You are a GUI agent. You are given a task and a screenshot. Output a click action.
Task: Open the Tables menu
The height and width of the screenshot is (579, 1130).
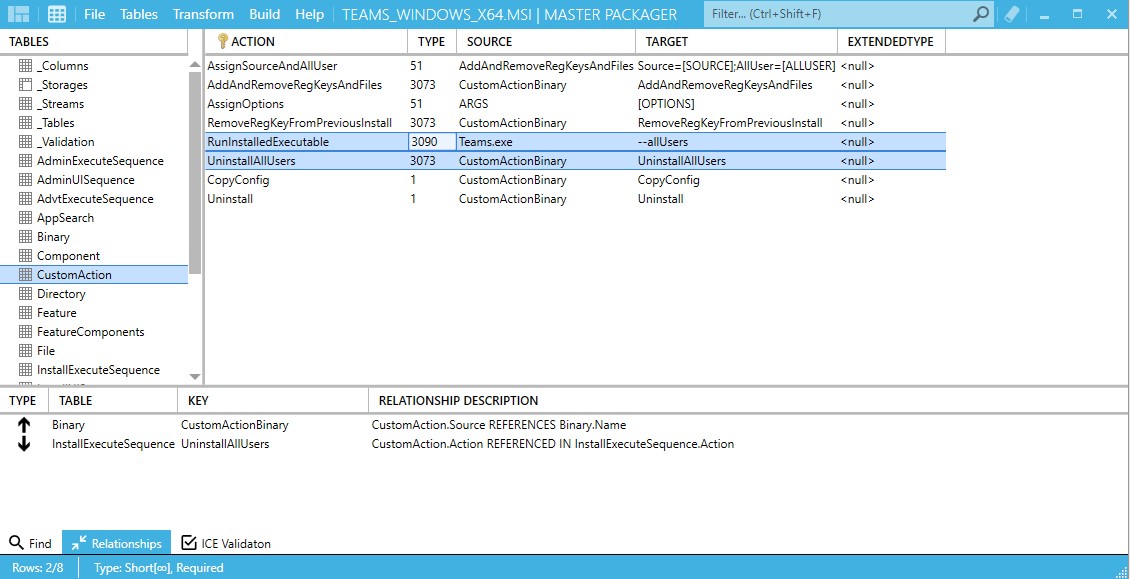click(x=138, y=14)
